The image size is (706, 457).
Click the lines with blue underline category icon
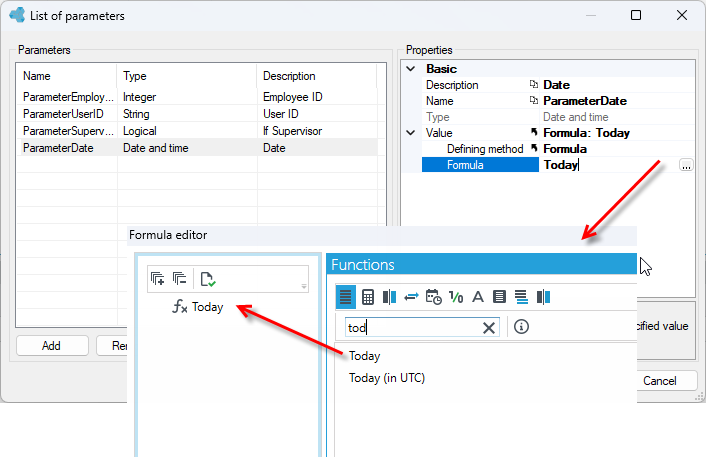click(521, 297)
